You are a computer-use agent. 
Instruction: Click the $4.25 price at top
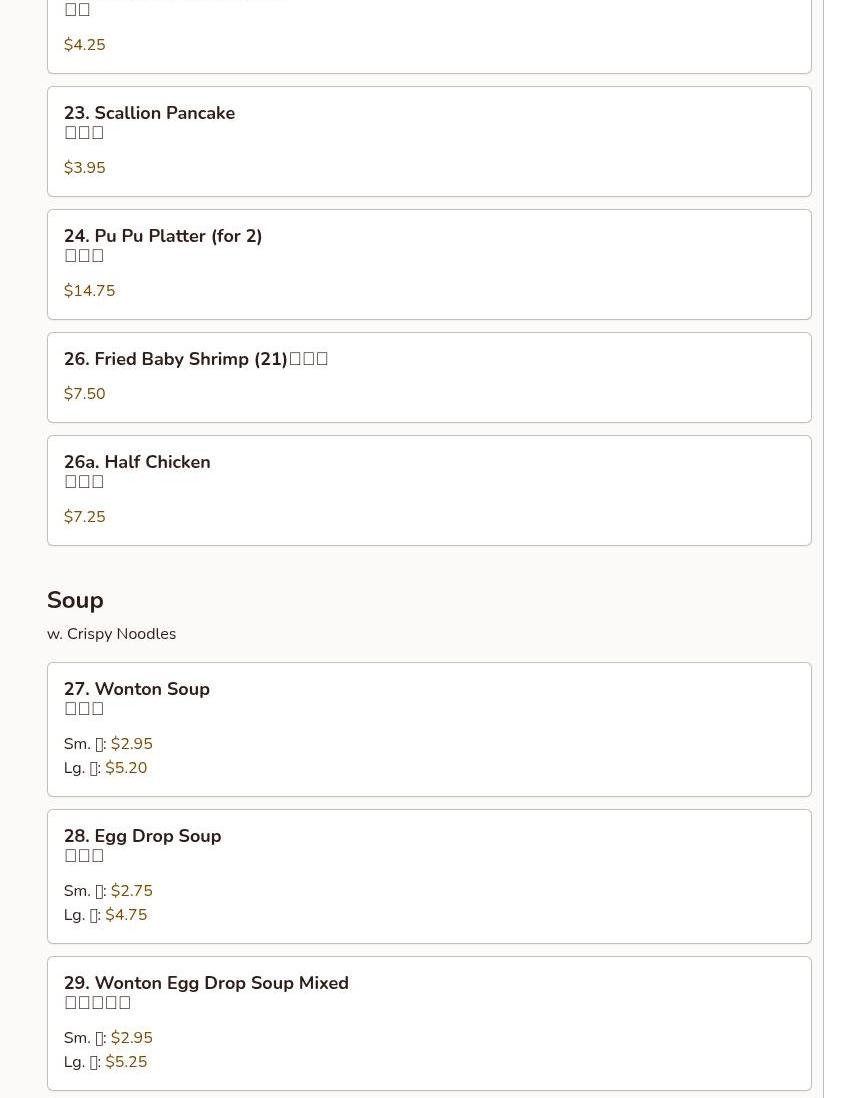pyautogui.click(x=85, y=45)
